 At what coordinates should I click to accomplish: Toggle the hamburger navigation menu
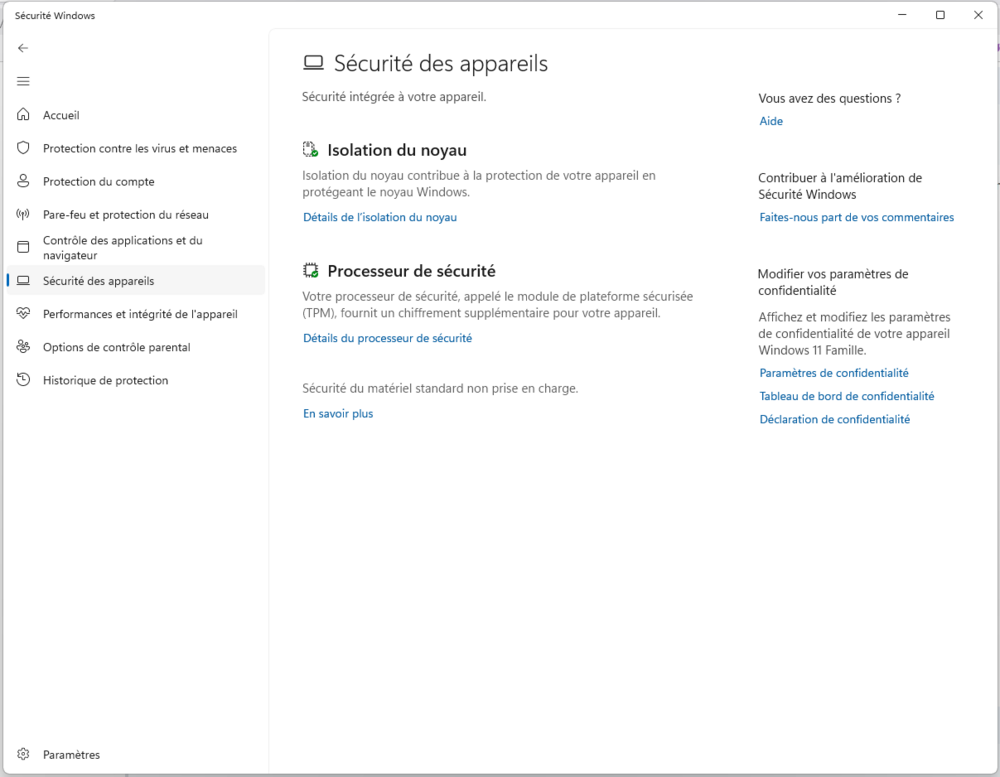23,81
